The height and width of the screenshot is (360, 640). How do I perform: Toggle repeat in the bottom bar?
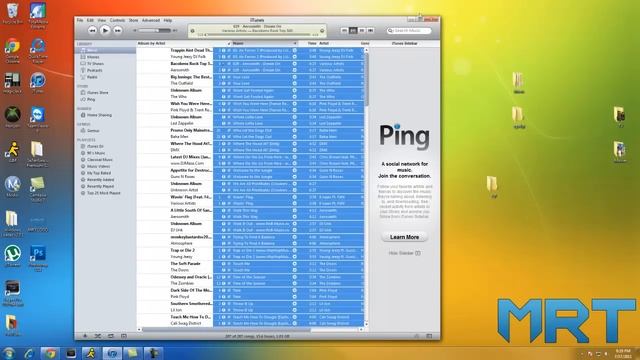click(x=111, y=336)
